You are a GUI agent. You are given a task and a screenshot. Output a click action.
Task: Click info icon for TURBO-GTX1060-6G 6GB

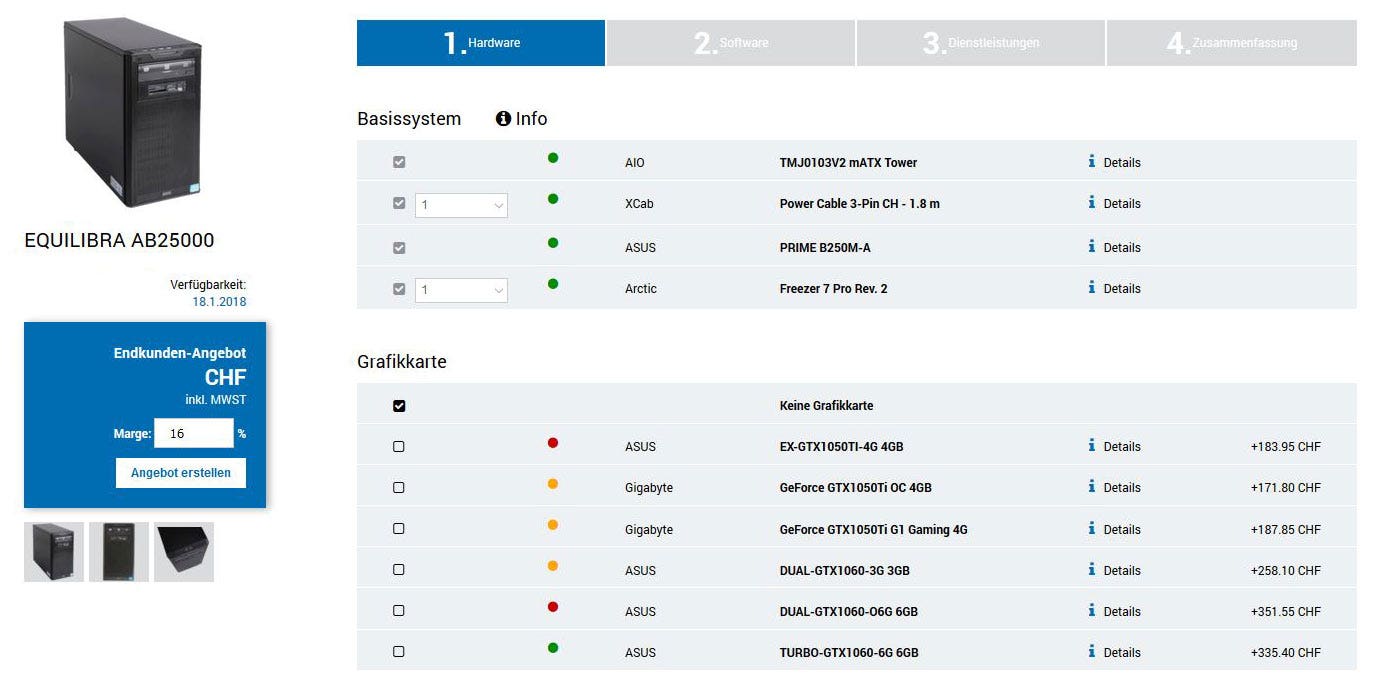pos(1092,651)
